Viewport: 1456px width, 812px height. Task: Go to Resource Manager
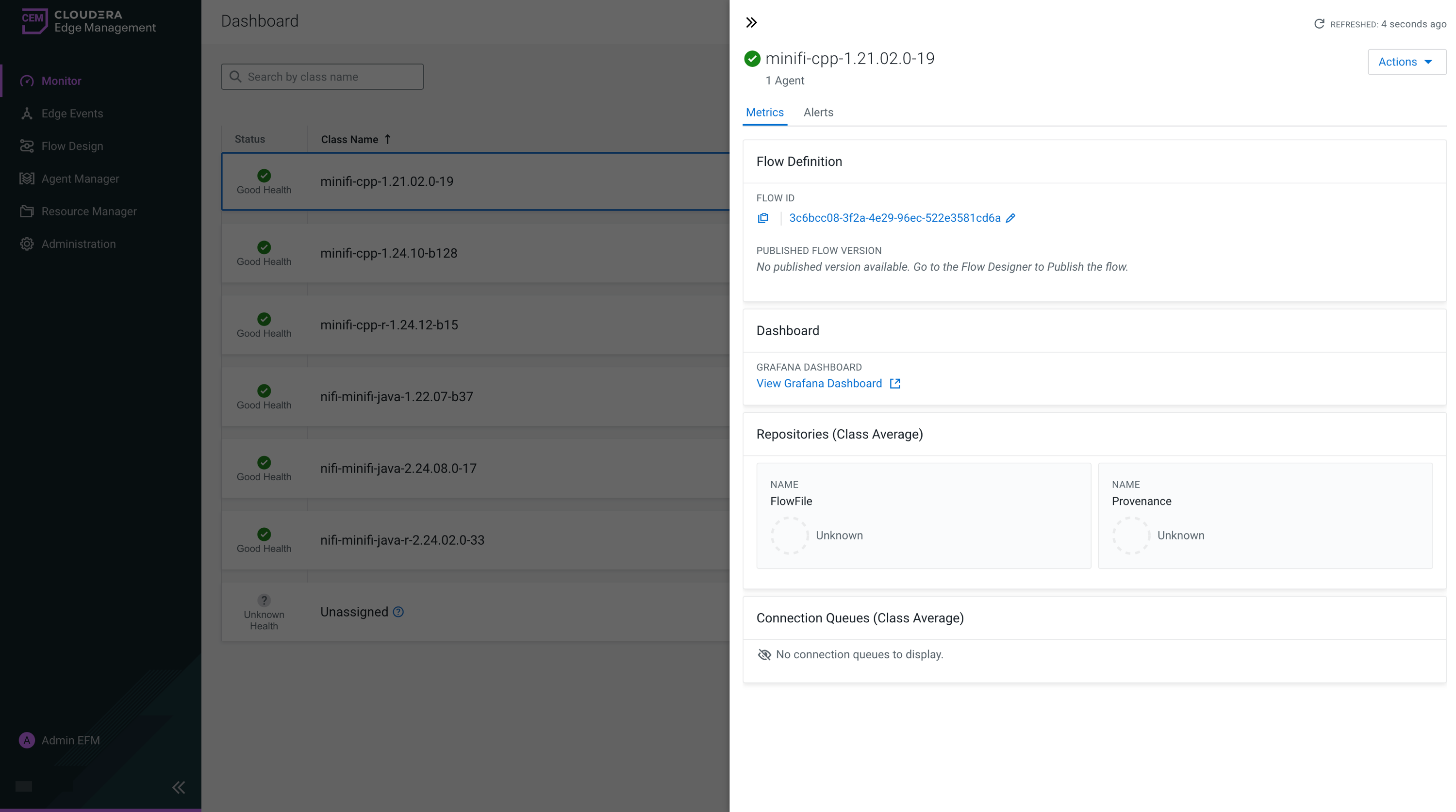(89, 211)
